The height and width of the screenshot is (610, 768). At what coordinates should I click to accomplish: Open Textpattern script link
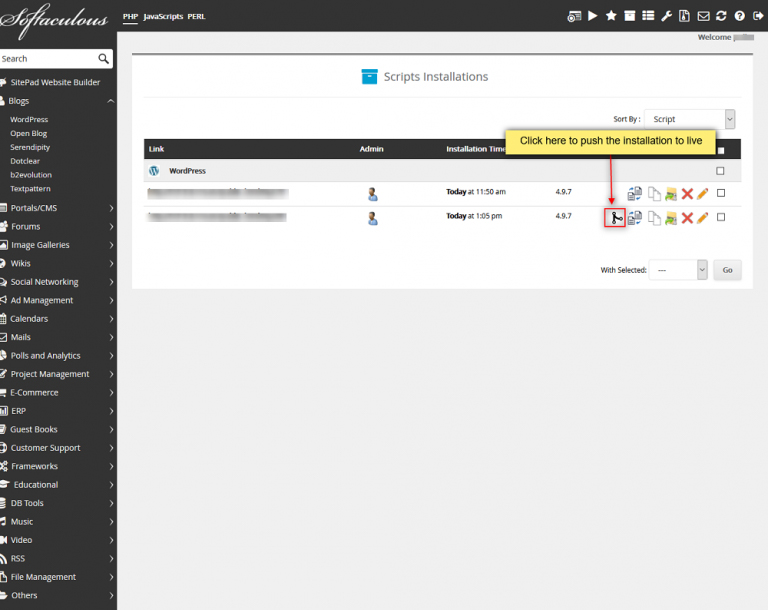tap(30, 189)
